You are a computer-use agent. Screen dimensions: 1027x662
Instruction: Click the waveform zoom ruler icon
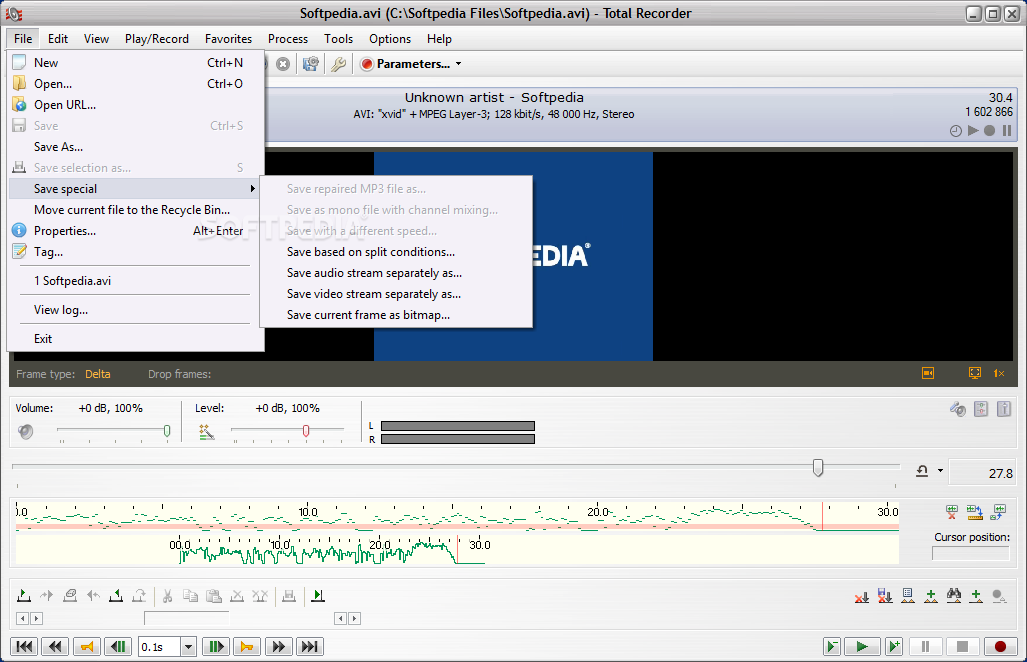[x=975, y=512]
